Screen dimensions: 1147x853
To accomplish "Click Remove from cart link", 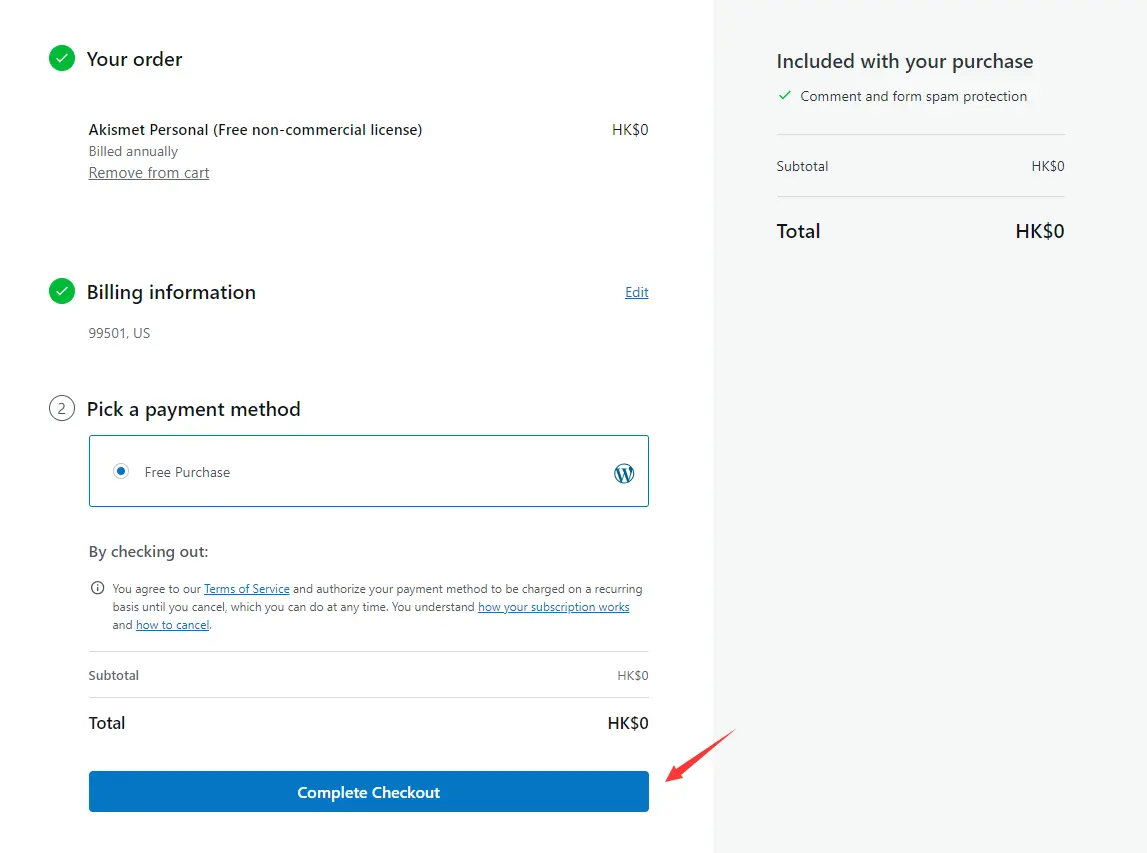I will pos(148,173).
